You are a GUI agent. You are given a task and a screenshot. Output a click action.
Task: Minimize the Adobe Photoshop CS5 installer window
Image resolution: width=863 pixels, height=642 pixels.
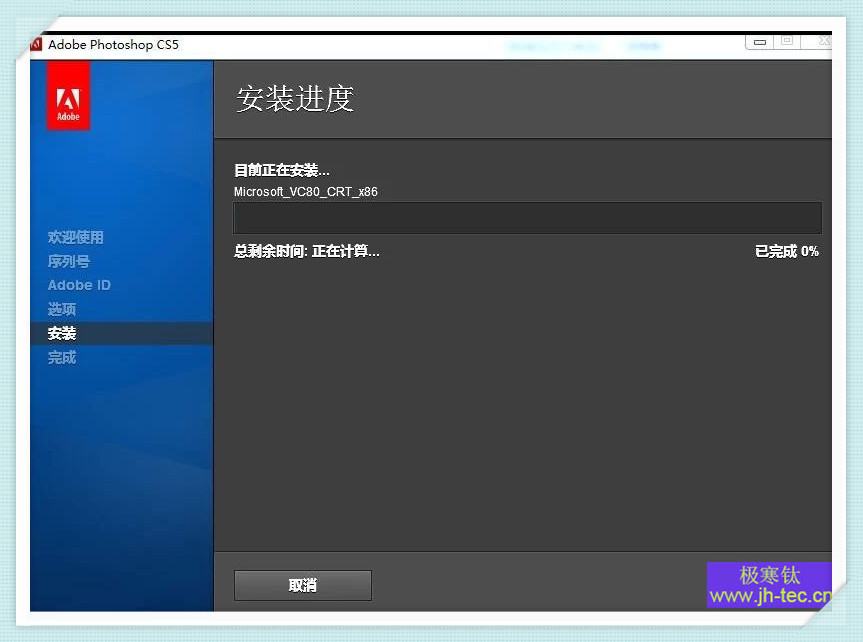(x=760, y=42)
